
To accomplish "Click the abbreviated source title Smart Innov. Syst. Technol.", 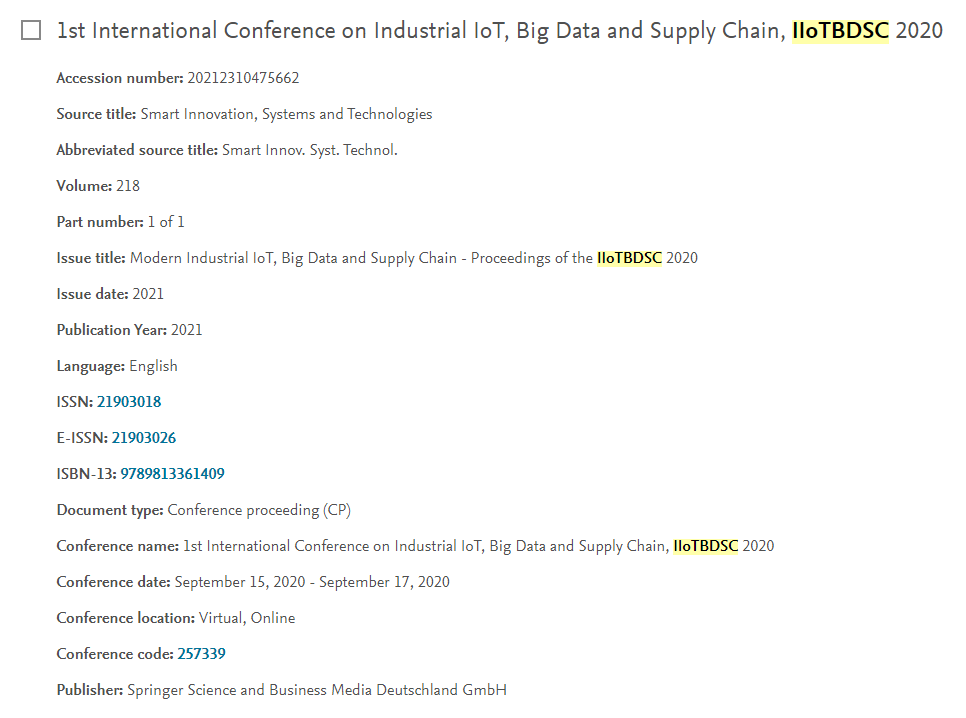I will 310,150.
